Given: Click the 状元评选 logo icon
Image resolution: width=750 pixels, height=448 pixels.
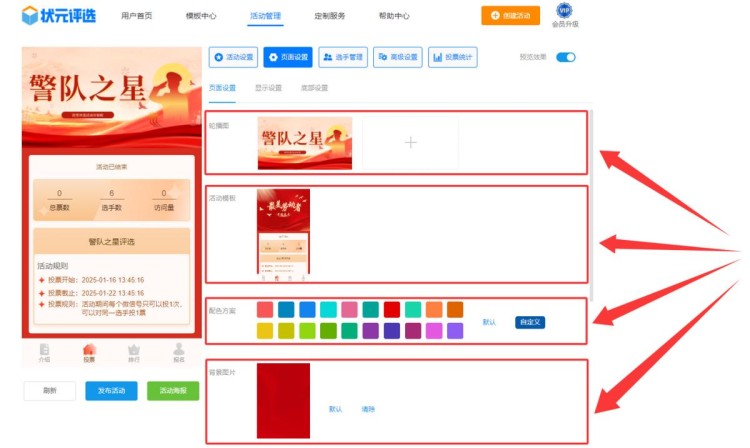Looking at the screenshot, I should (31, 15).
